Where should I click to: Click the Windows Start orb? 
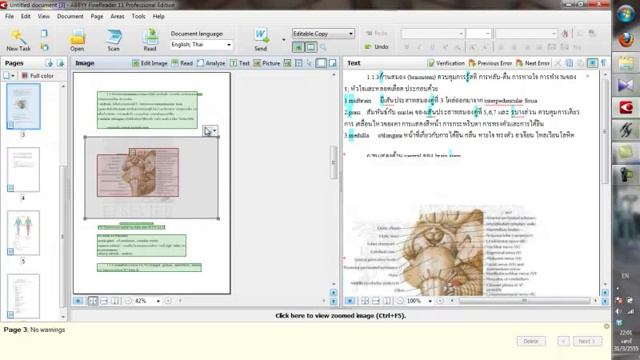coord(626,14)
